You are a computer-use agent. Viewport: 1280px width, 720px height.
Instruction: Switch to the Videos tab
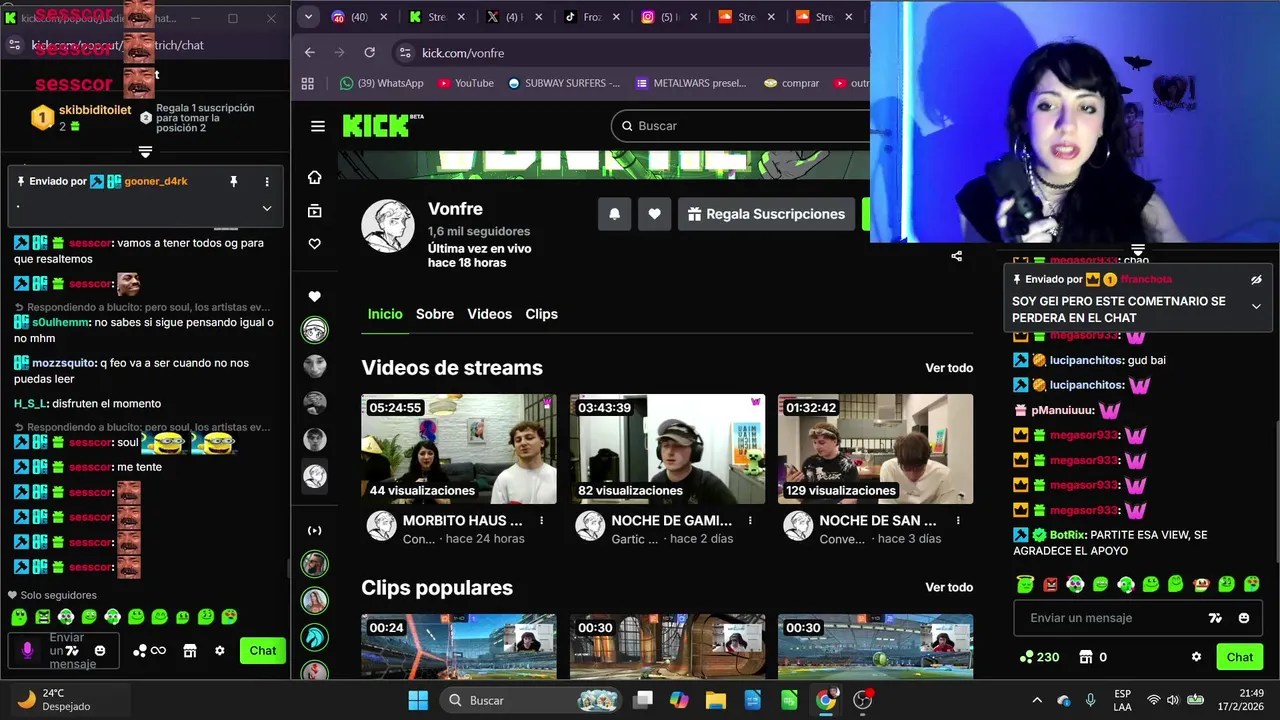pos(490,314)
